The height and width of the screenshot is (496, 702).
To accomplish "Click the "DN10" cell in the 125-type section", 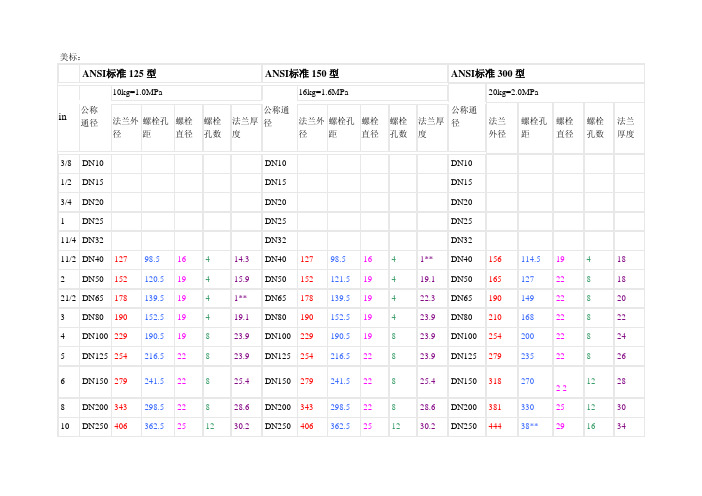I will tap(93, 163).
